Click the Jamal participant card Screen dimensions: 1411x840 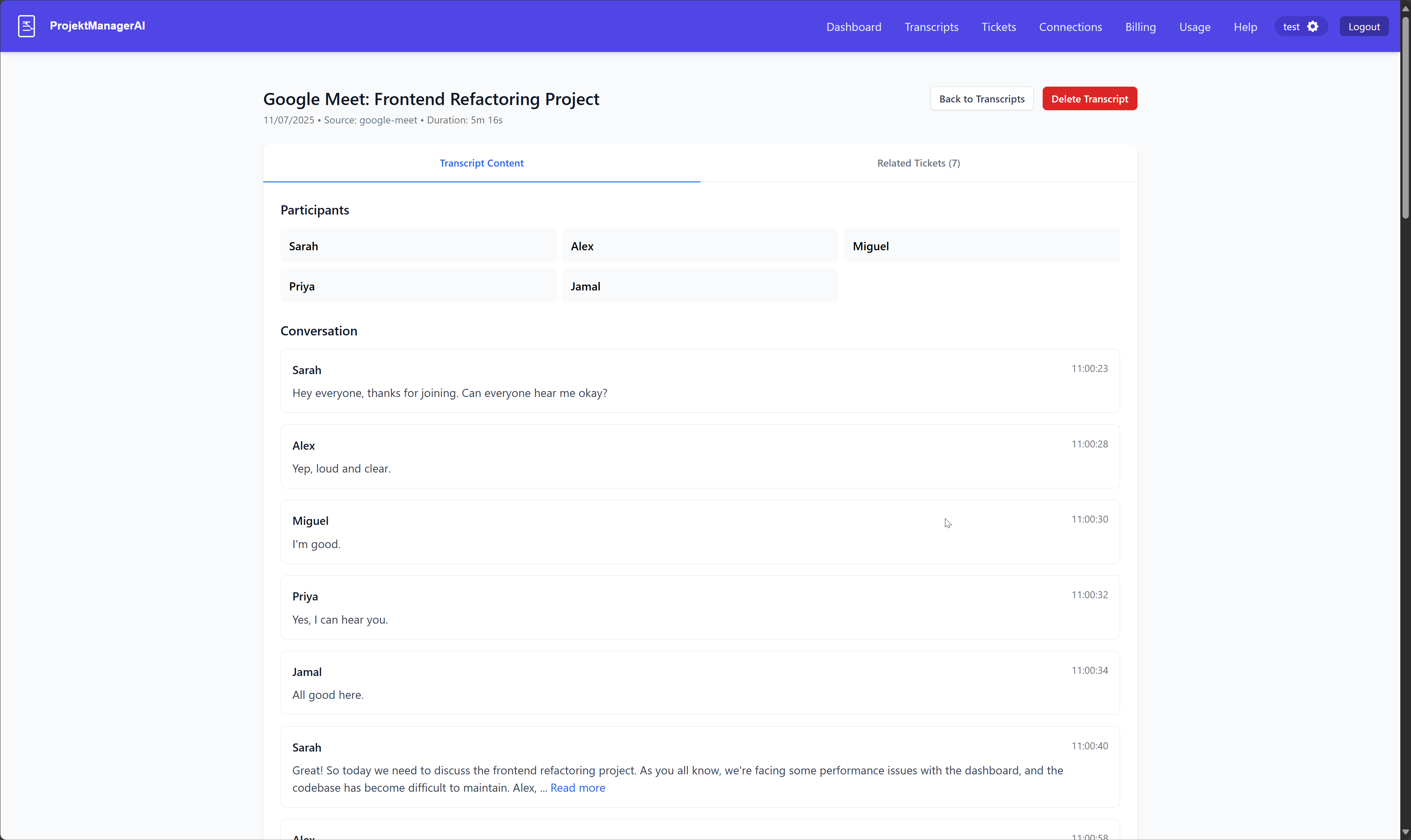699,286
